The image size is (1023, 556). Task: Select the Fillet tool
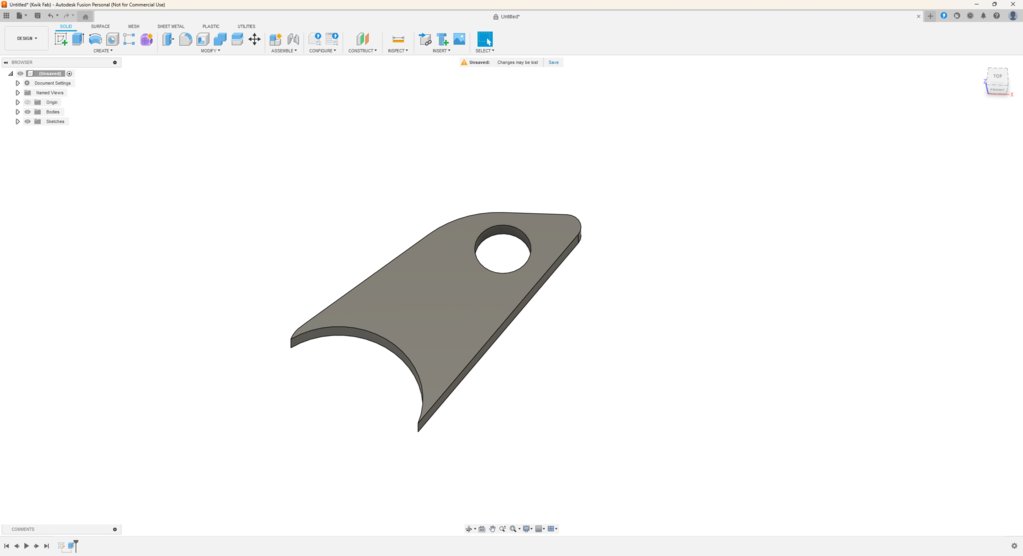point(185,39)
